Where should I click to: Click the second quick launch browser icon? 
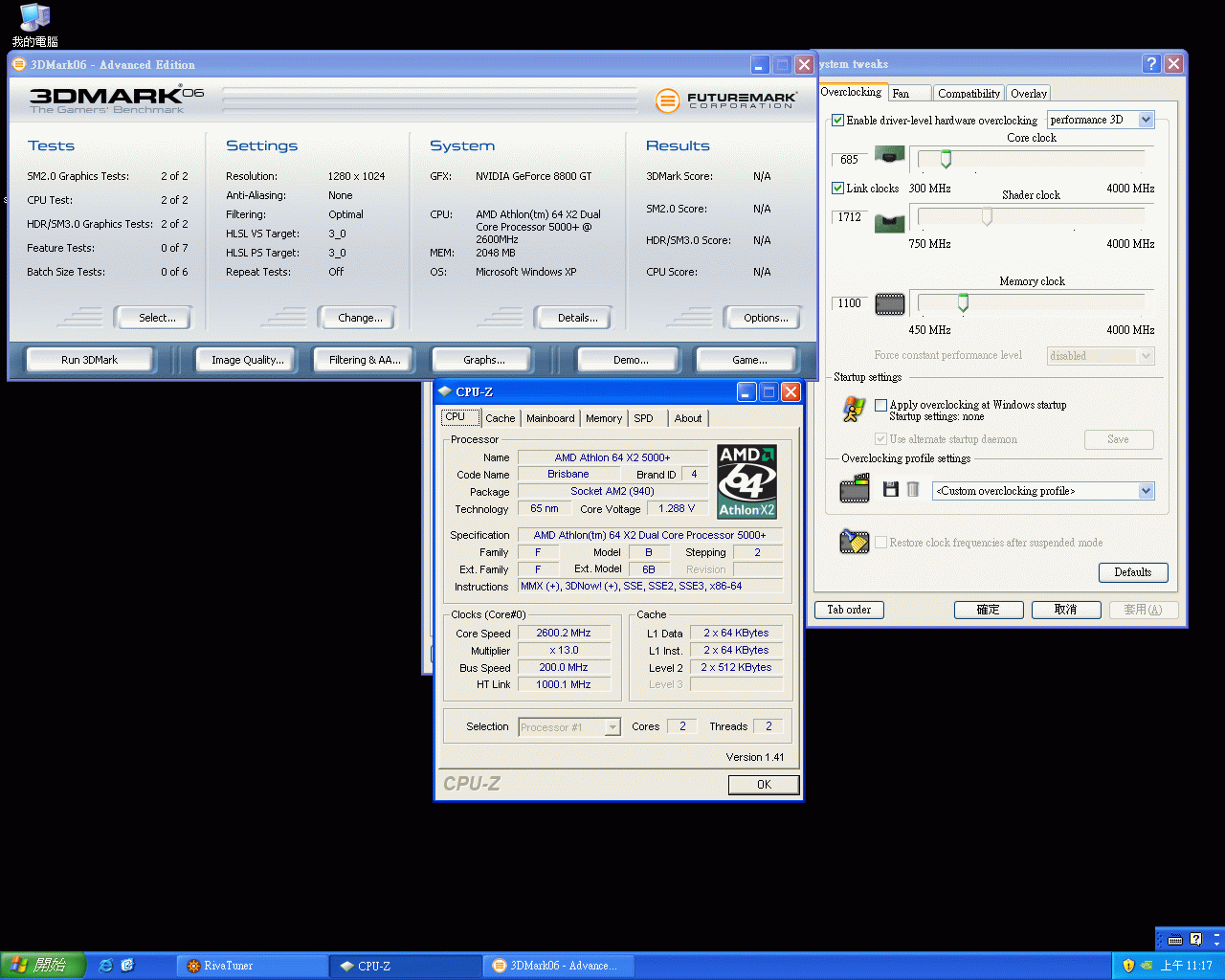point(127,966)
